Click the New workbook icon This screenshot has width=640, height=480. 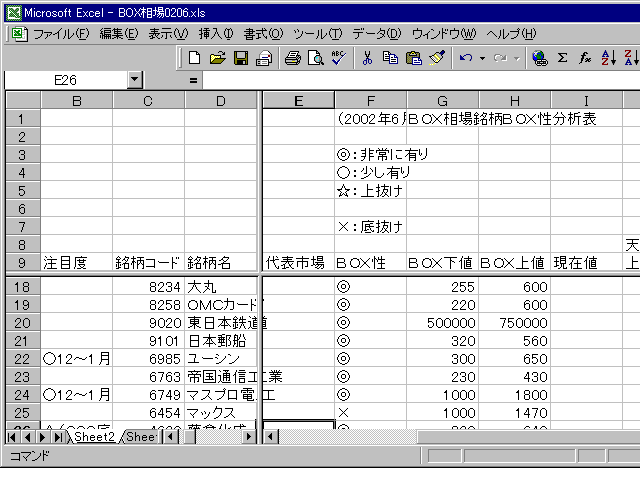click(x=194, y=58)
